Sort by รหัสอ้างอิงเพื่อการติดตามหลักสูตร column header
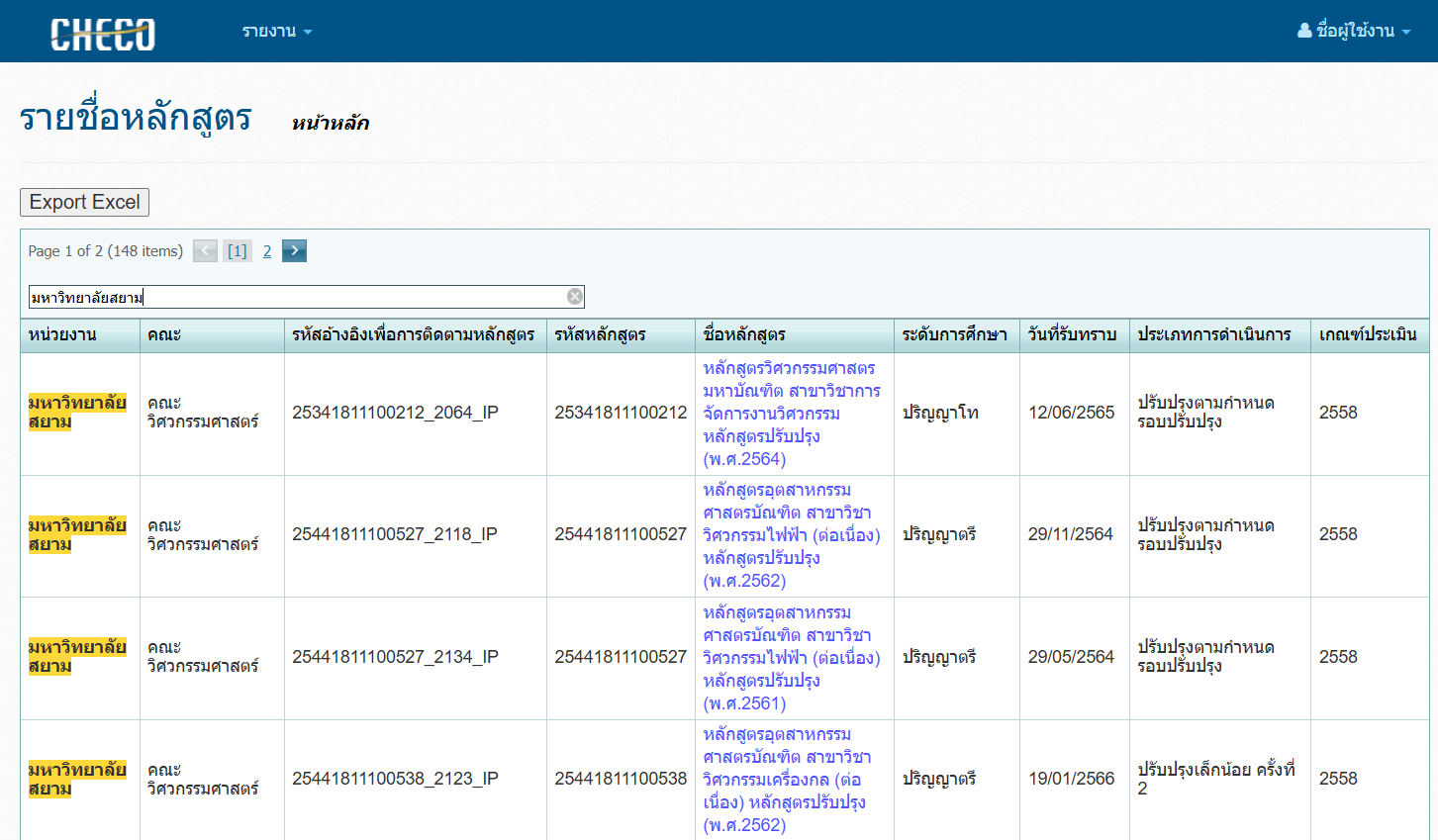This screenshot has width=1438, height=840. pyautogui.click(x=415, y=335)
